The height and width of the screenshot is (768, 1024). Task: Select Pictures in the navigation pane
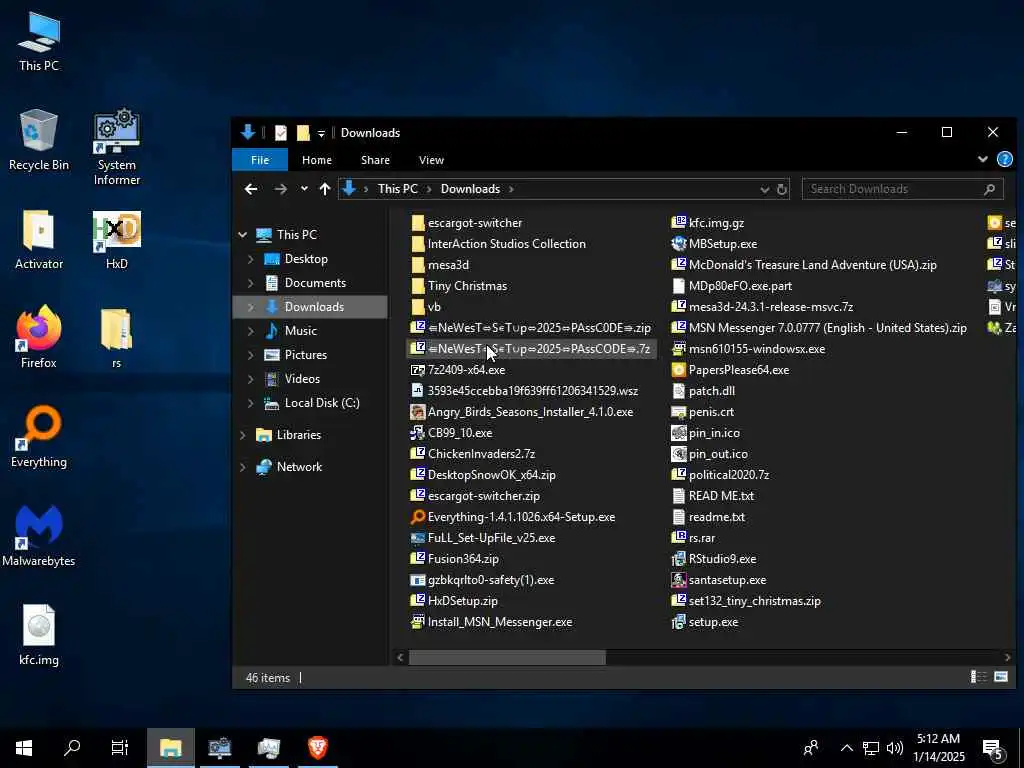tap(306, 355)
